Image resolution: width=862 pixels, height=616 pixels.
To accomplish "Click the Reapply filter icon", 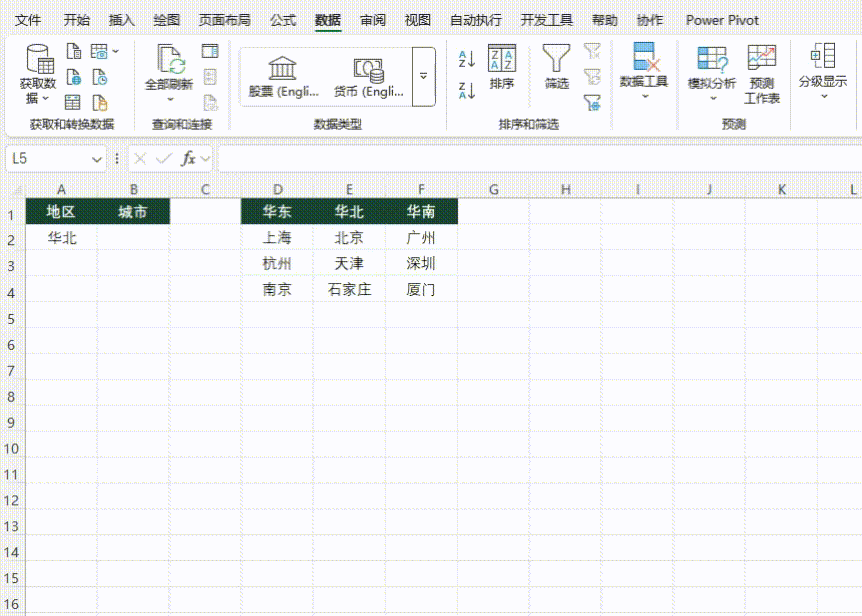I will [x=592, y=76].
